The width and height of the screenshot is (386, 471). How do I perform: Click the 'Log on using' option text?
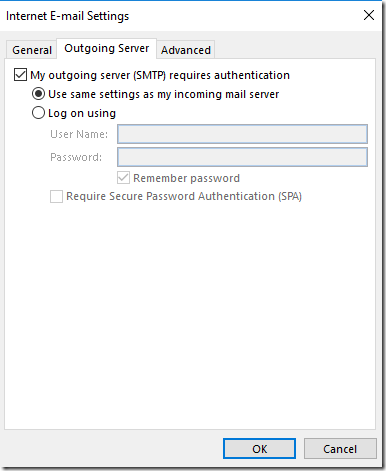pos(82,113)
